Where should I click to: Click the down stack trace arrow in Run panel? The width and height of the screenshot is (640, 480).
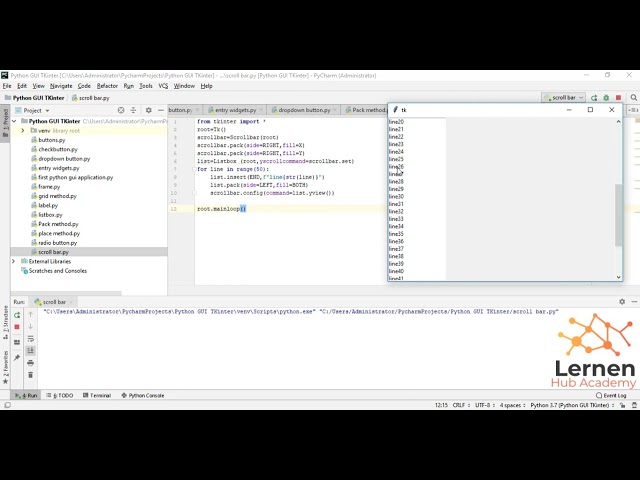pyautogui.click(x=31, y=327)
